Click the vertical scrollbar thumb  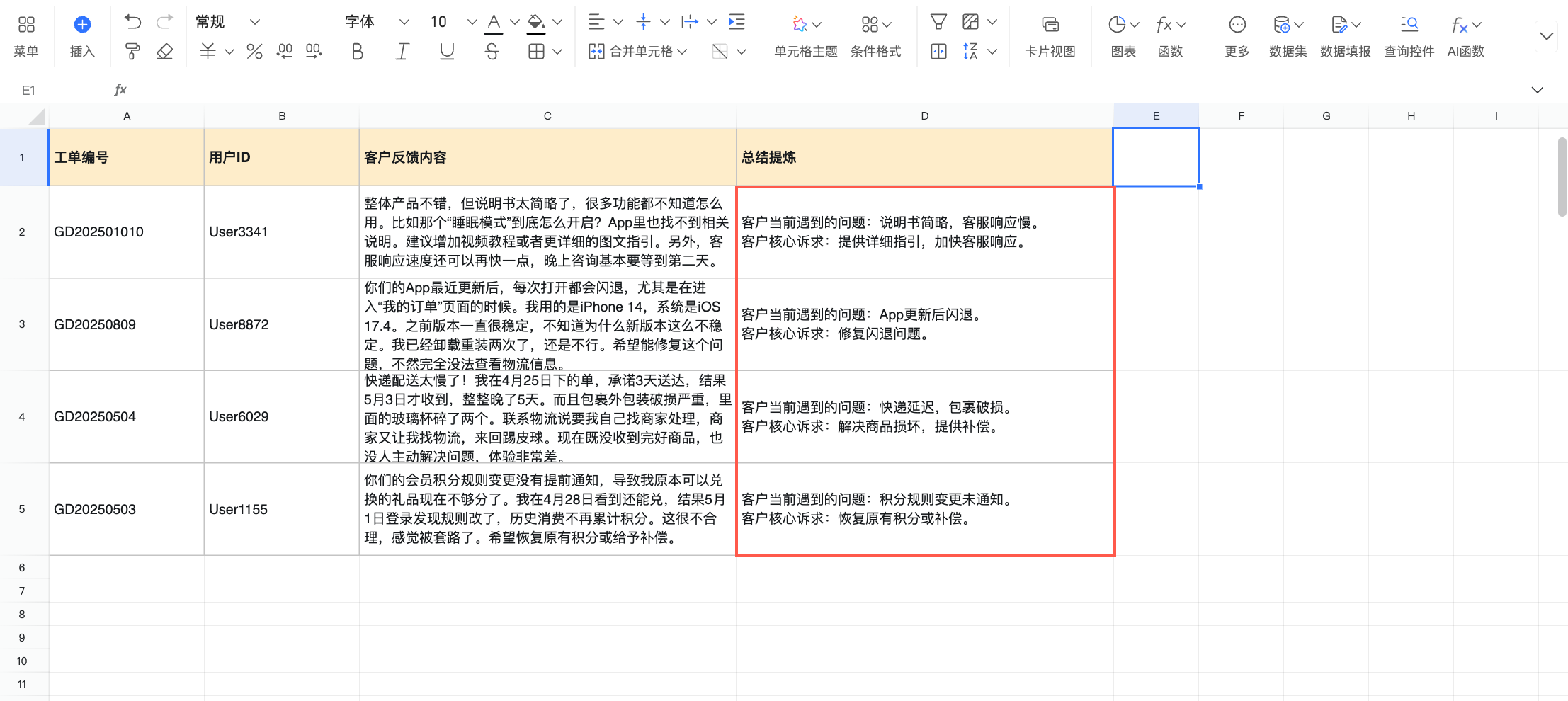(1562, 177)
